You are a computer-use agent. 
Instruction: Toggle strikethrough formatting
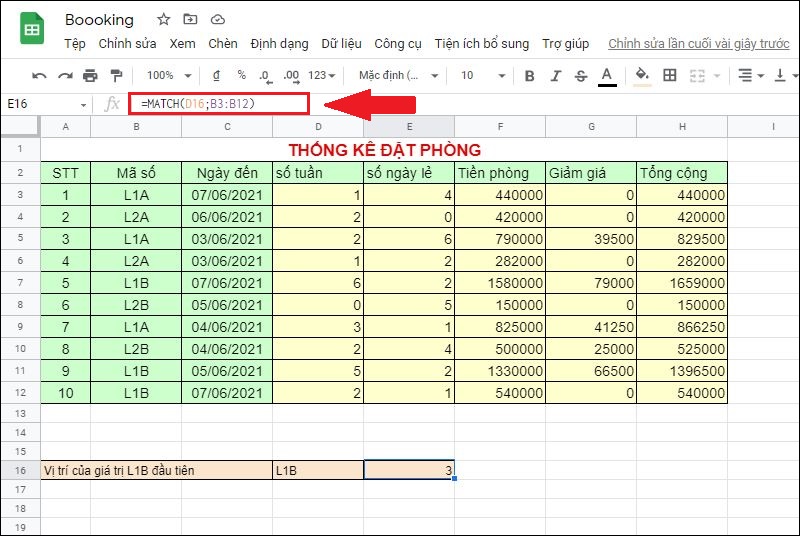pyautogui.click(x=580, y=76)
